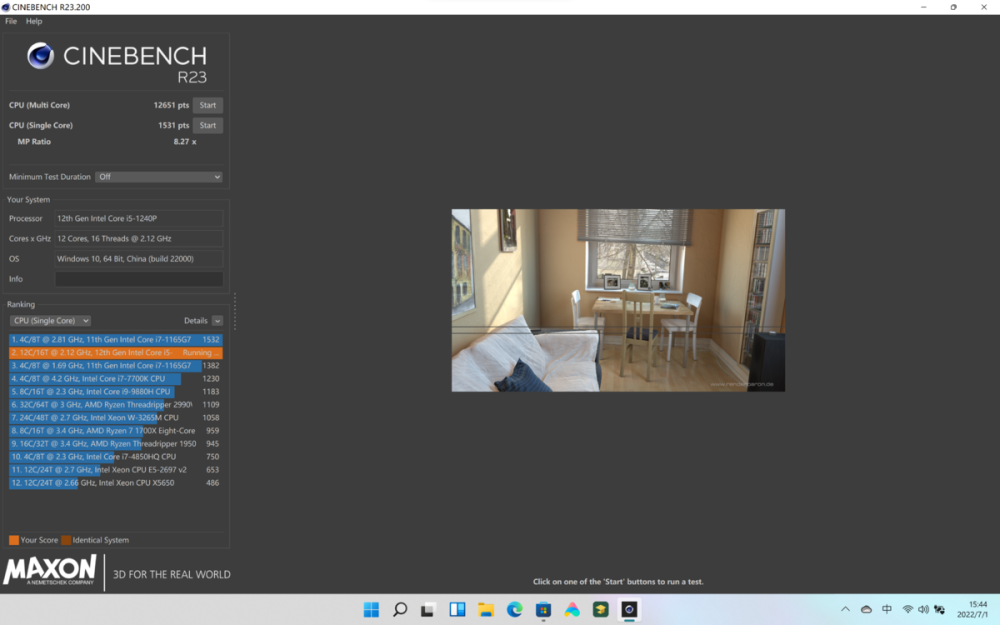
Task: Select ranking row 10 i7-4850HQ
Action: (115, 457)
